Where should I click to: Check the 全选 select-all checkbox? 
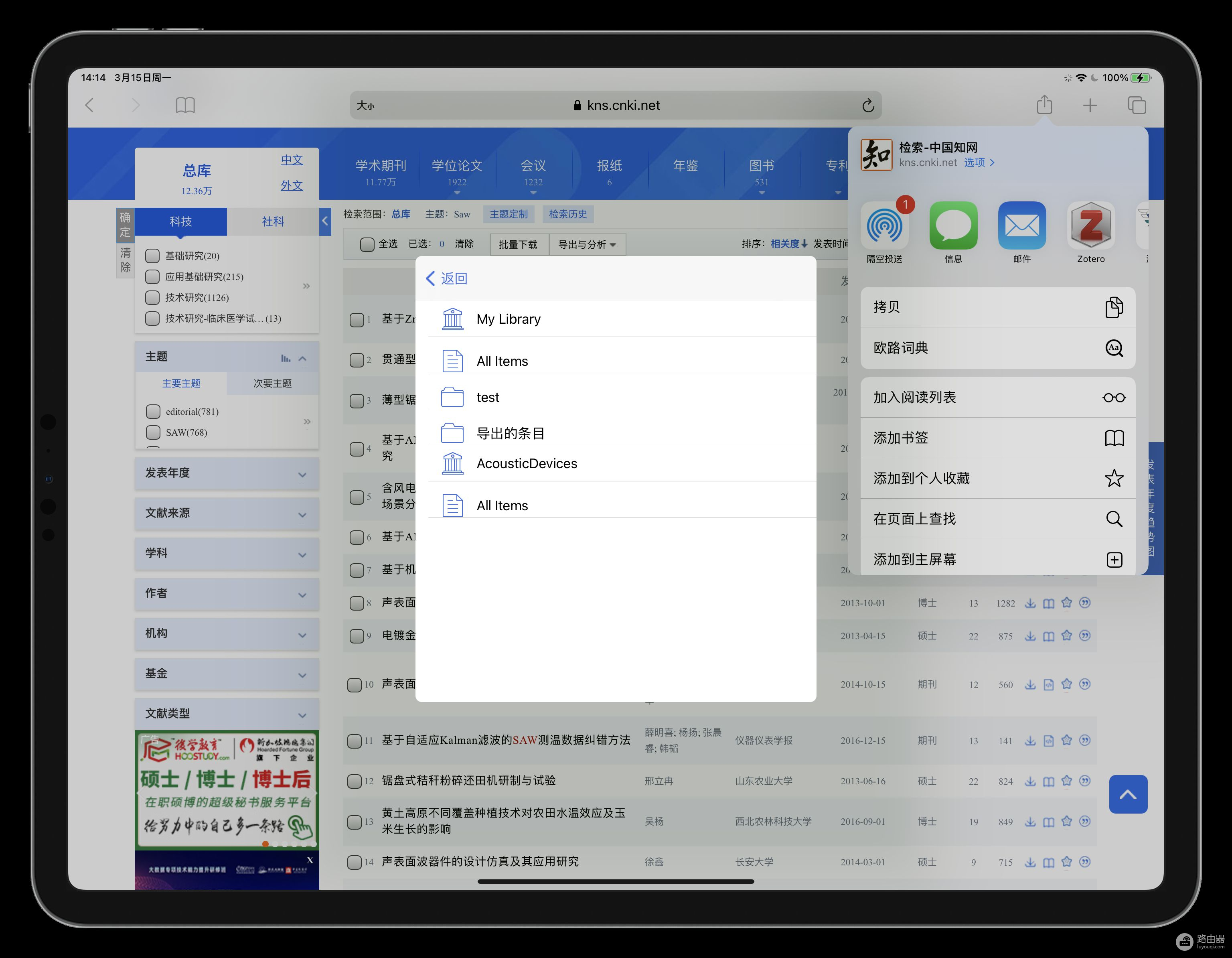(367, 244)
